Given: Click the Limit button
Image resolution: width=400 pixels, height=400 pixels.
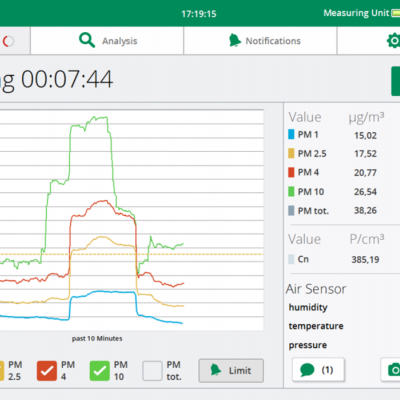Looking at the screenshot, I should [231, 370].
